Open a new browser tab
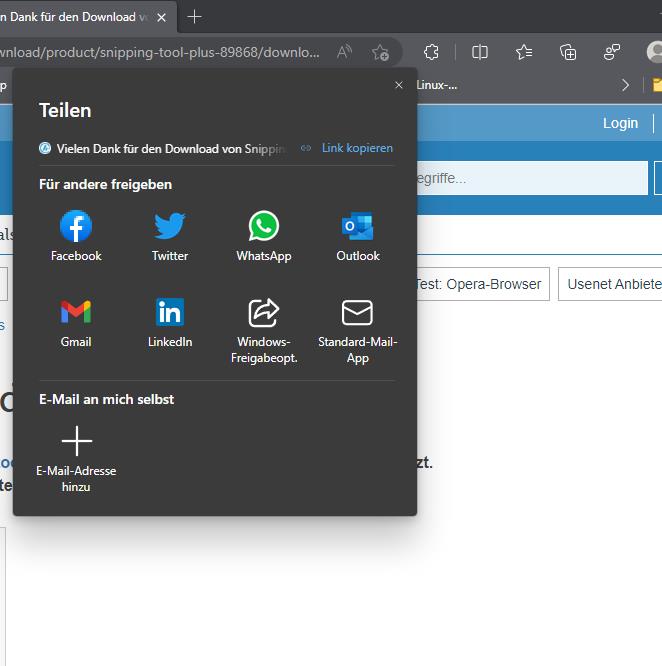This screenshot has height=666, width=662. pos(194,17)
